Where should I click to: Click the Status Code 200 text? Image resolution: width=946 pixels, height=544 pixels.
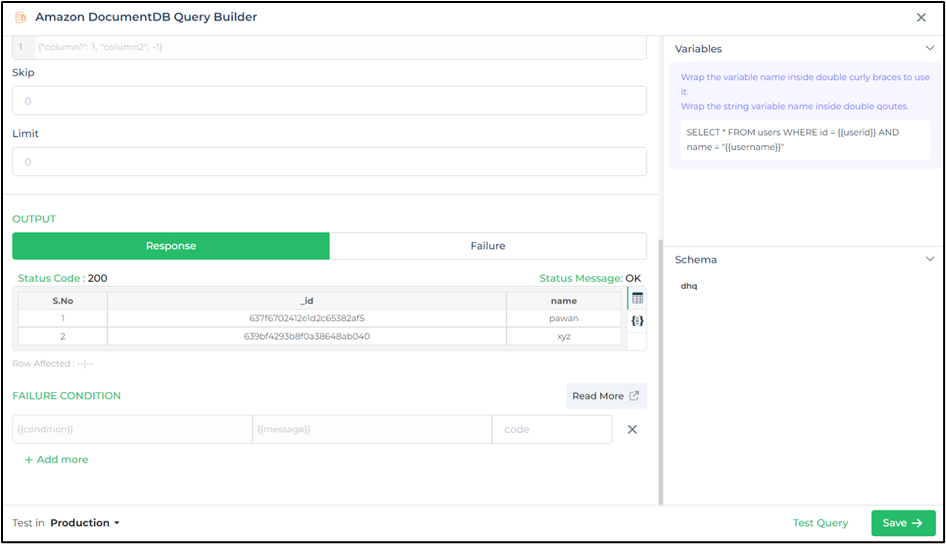tap(62, 278)
